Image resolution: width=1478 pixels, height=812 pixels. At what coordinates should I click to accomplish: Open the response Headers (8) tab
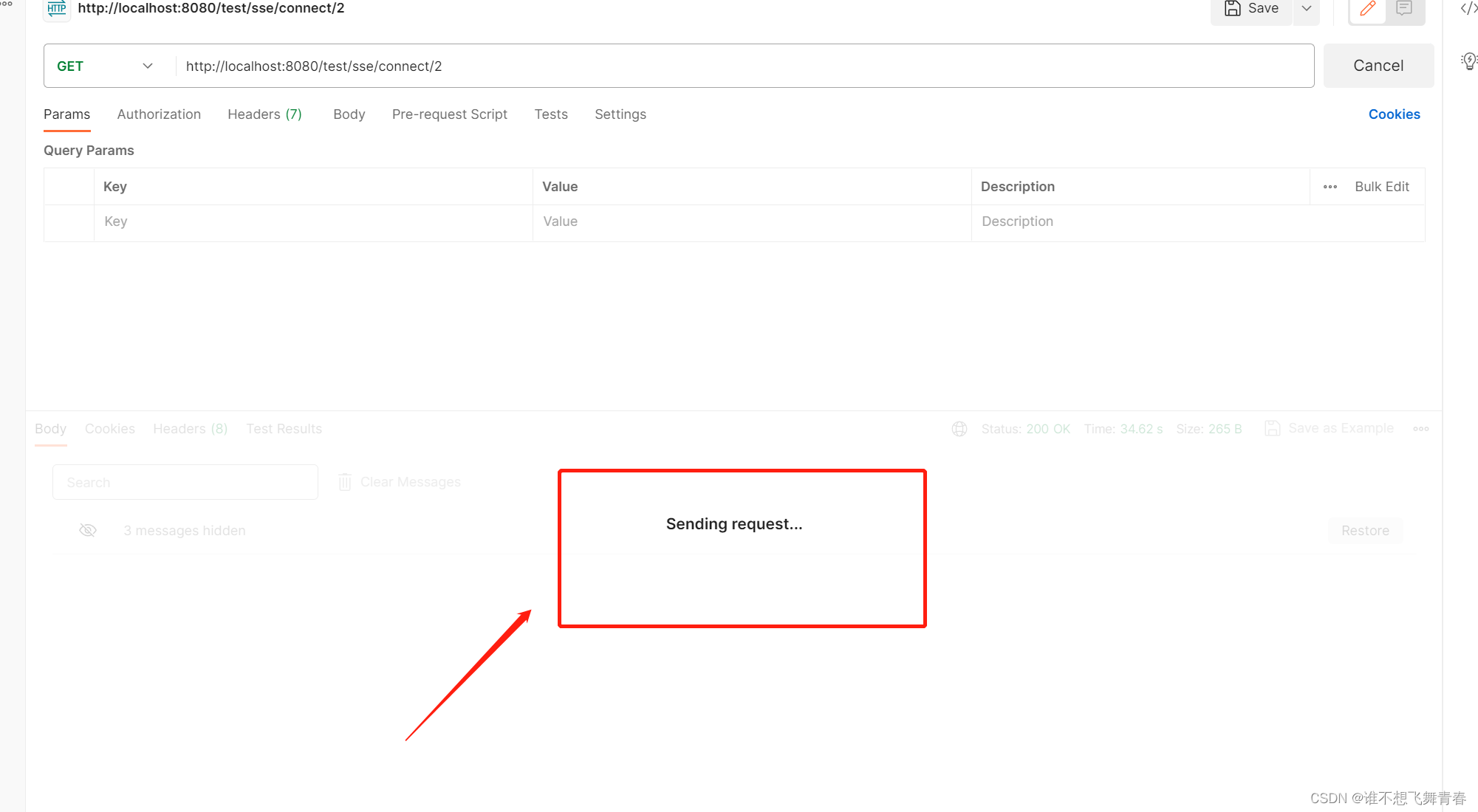tap(191, 429)
